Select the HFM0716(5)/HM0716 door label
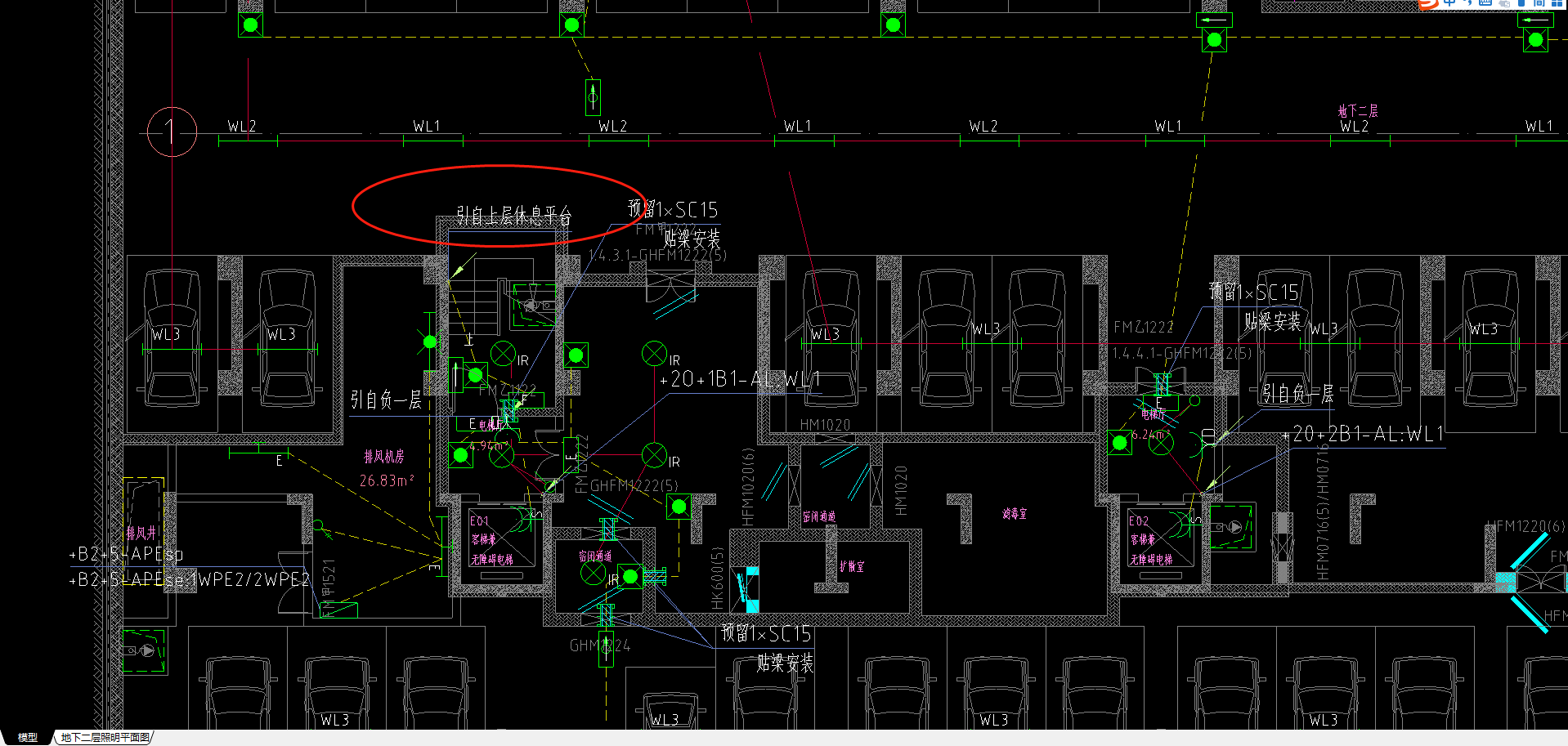 [x=1323, y=512]
